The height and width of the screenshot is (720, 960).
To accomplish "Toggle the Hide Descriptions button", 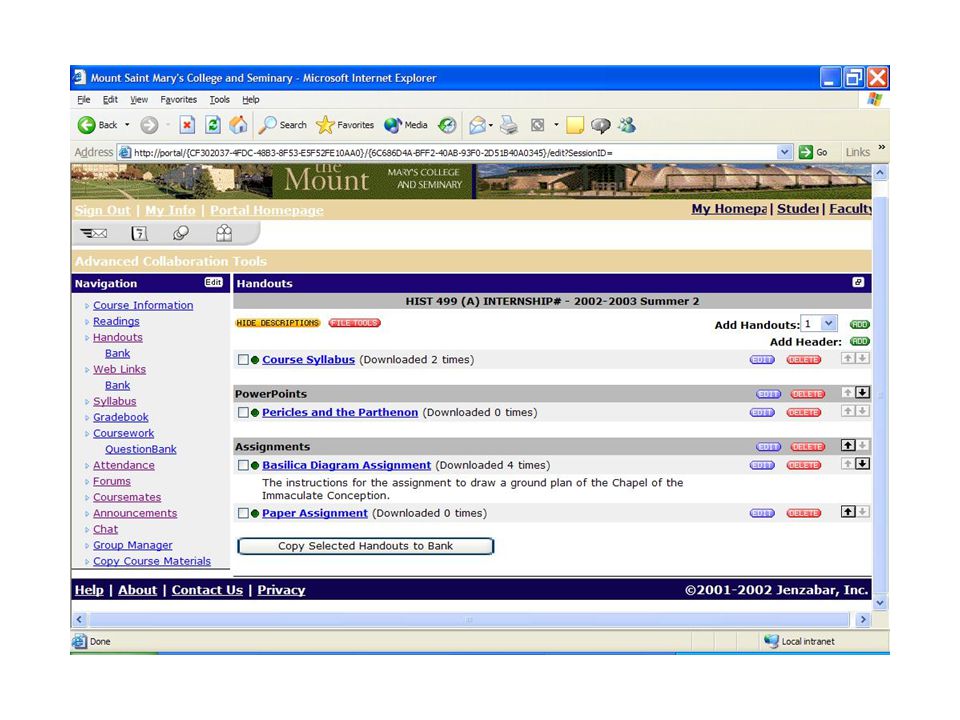I will tap(278, 323).
